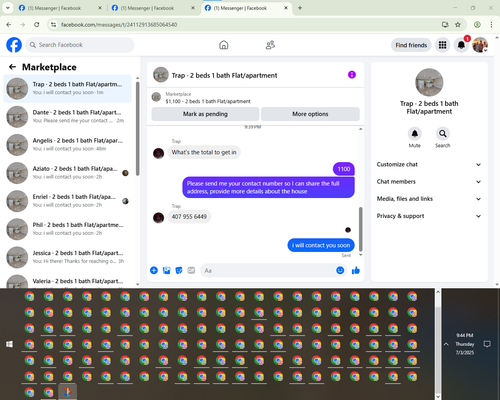Screen dimensions: 500x400
Task: Open conversation information purple icon
Action: (352, 75)
